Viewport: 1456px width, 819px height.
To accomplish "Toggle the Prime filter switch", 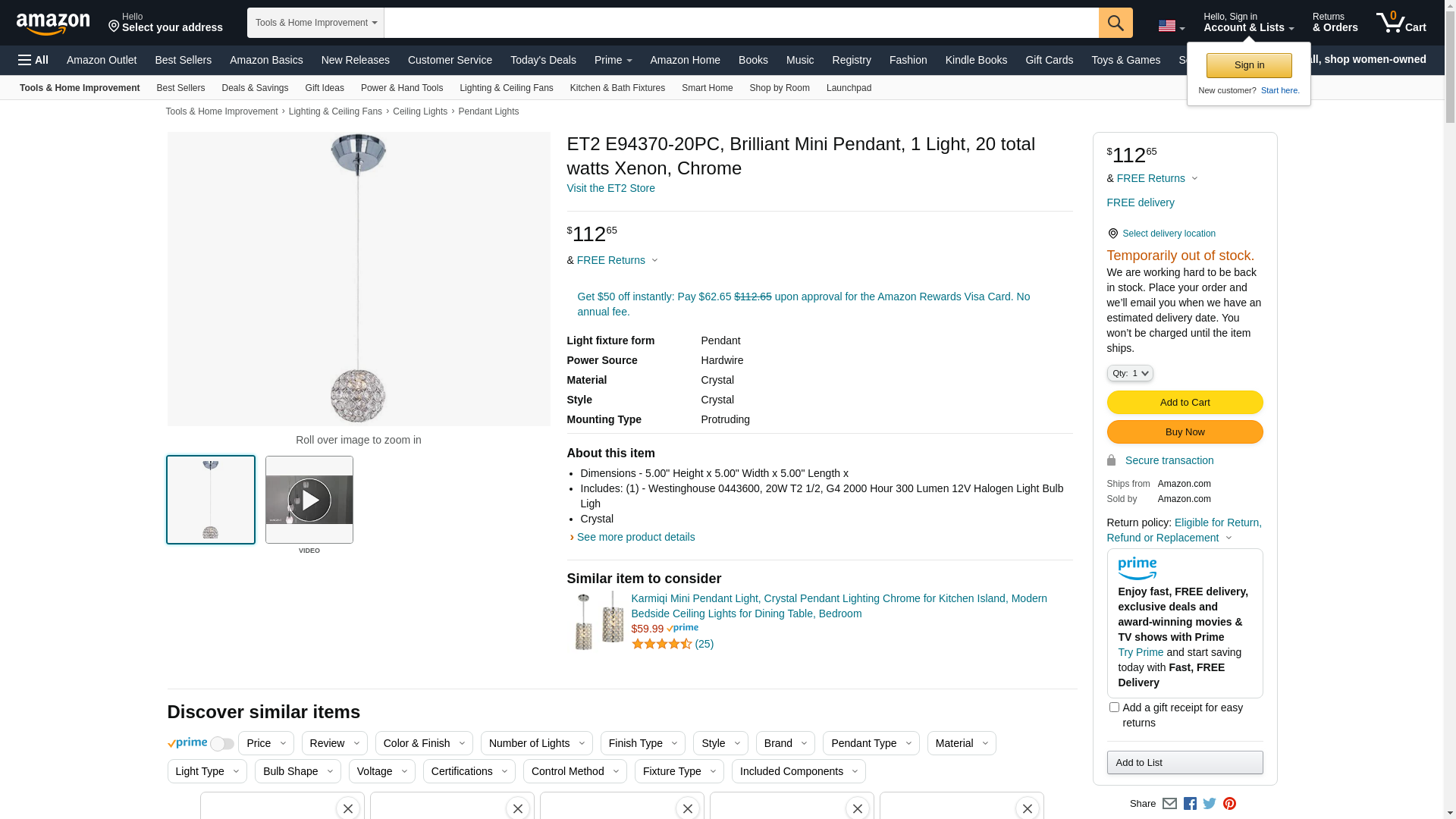I will pyautogui.click(x=221, y=744).
